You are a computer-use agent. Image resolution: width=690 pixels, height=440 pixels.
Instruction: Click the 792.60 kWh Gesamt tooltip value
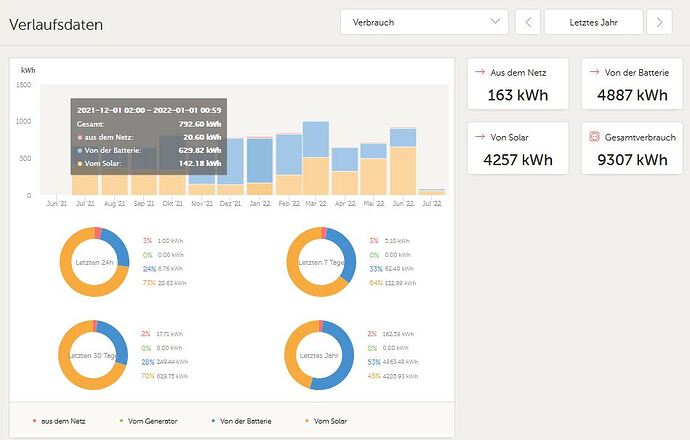(x=200, y=124)
